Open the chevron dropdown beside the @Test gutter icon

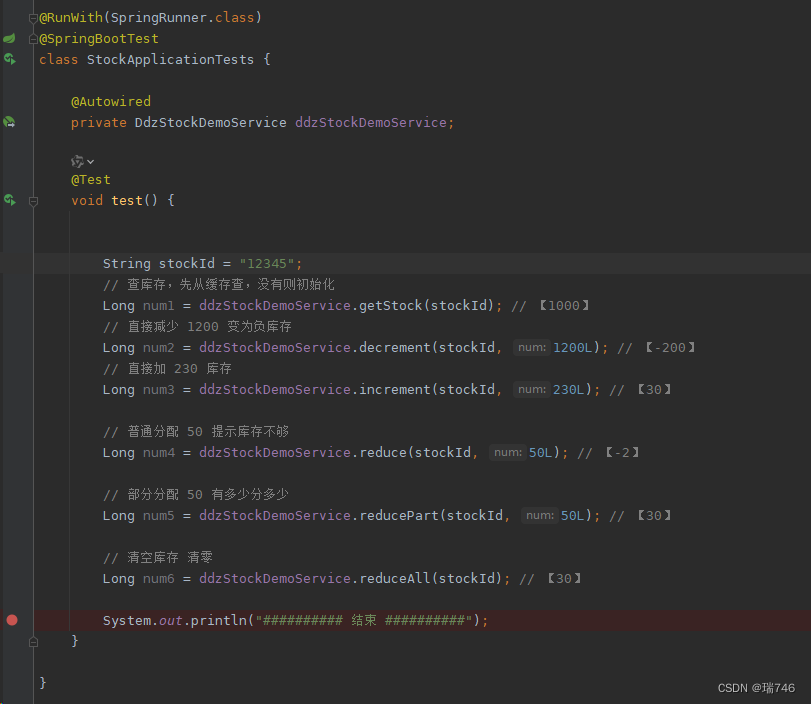pyautogui.click(x=89, y=160)
